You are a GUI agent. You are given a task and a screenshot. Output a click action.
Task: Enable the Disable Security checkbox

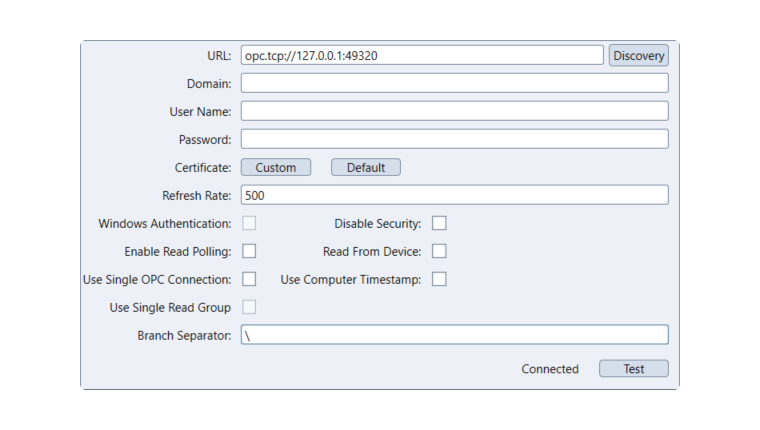(439, 223)
